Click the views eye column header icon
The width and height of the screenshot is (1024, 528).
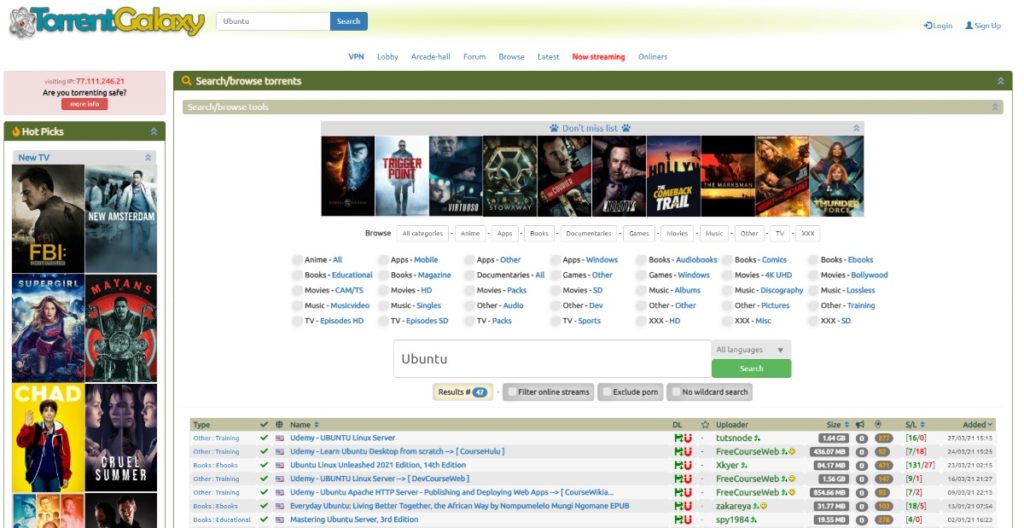click(878, 425)
